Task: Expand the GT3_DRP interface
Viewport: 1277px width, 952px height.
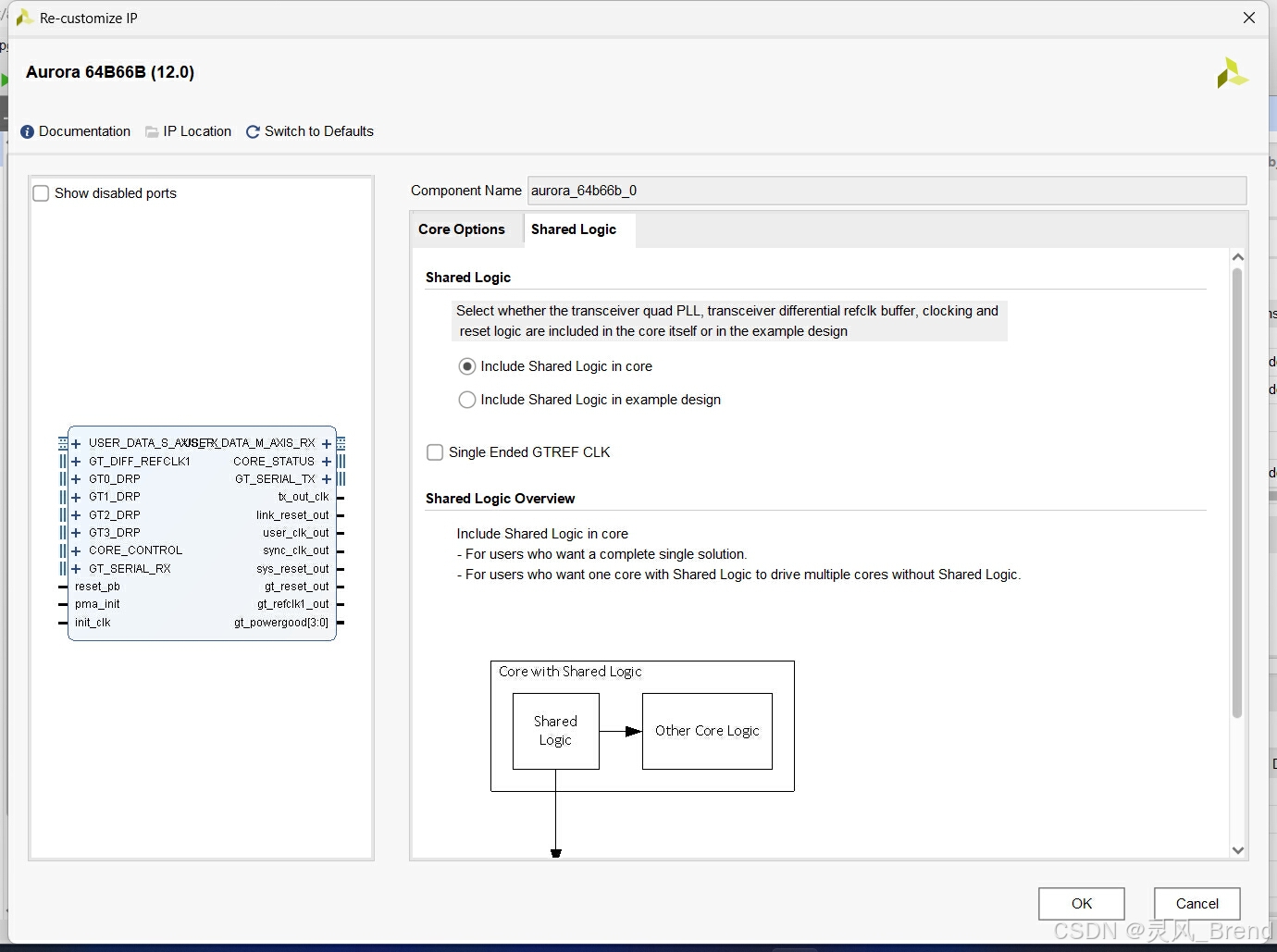Action: pyautogui.click(x=76, y=533)
